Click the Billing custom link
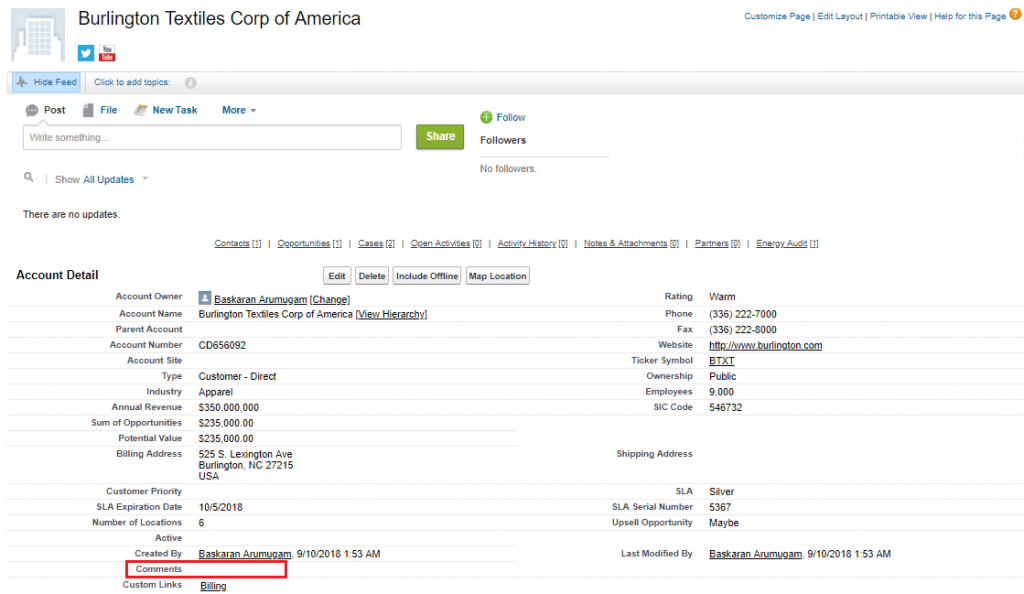Image resolution: width=1024 pixels, height=594 pixels. click(x=211, y=585)
